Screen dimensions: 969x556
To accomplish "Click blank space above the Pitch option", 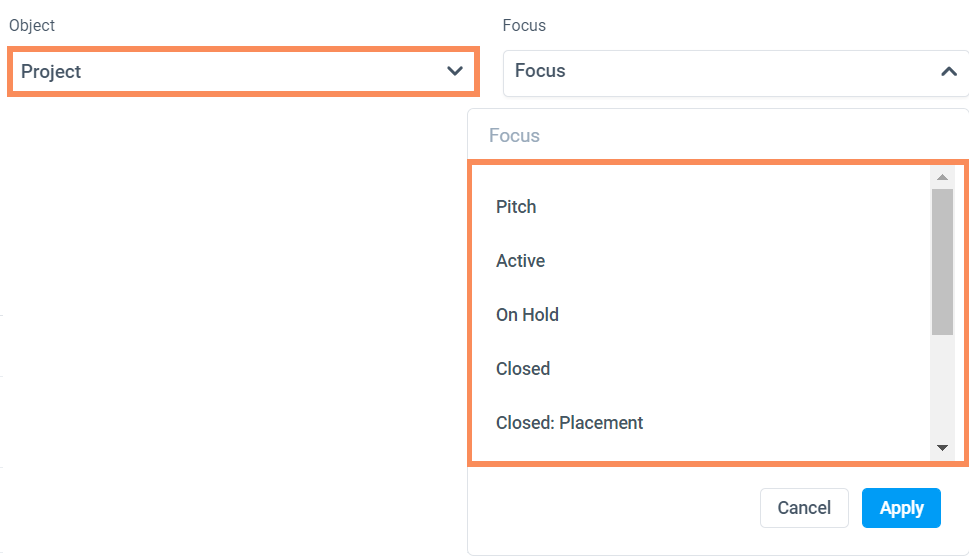I will coord(700,178).
